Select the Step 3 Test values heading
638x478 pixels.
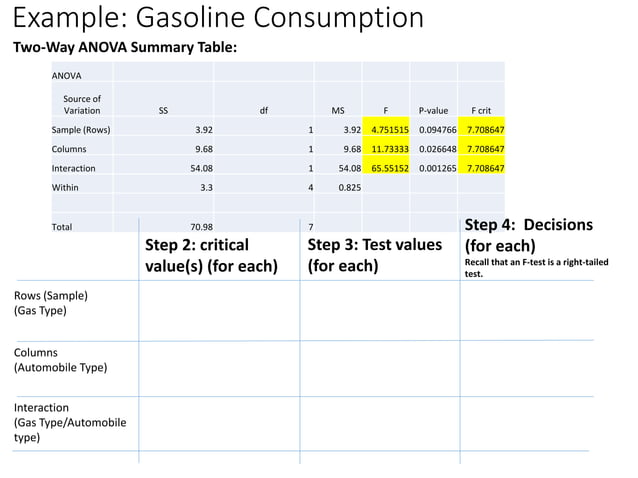374,255
